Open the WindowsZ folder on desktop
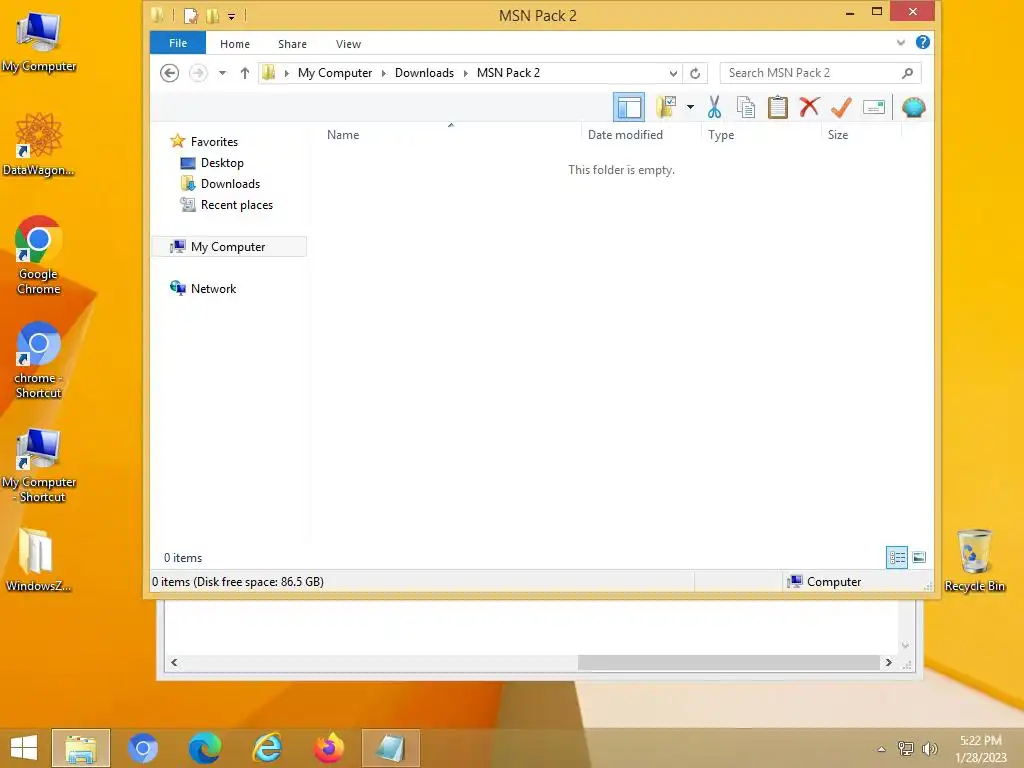The height and width of the screenshot is (768, 1024). [x=39, y=559]
